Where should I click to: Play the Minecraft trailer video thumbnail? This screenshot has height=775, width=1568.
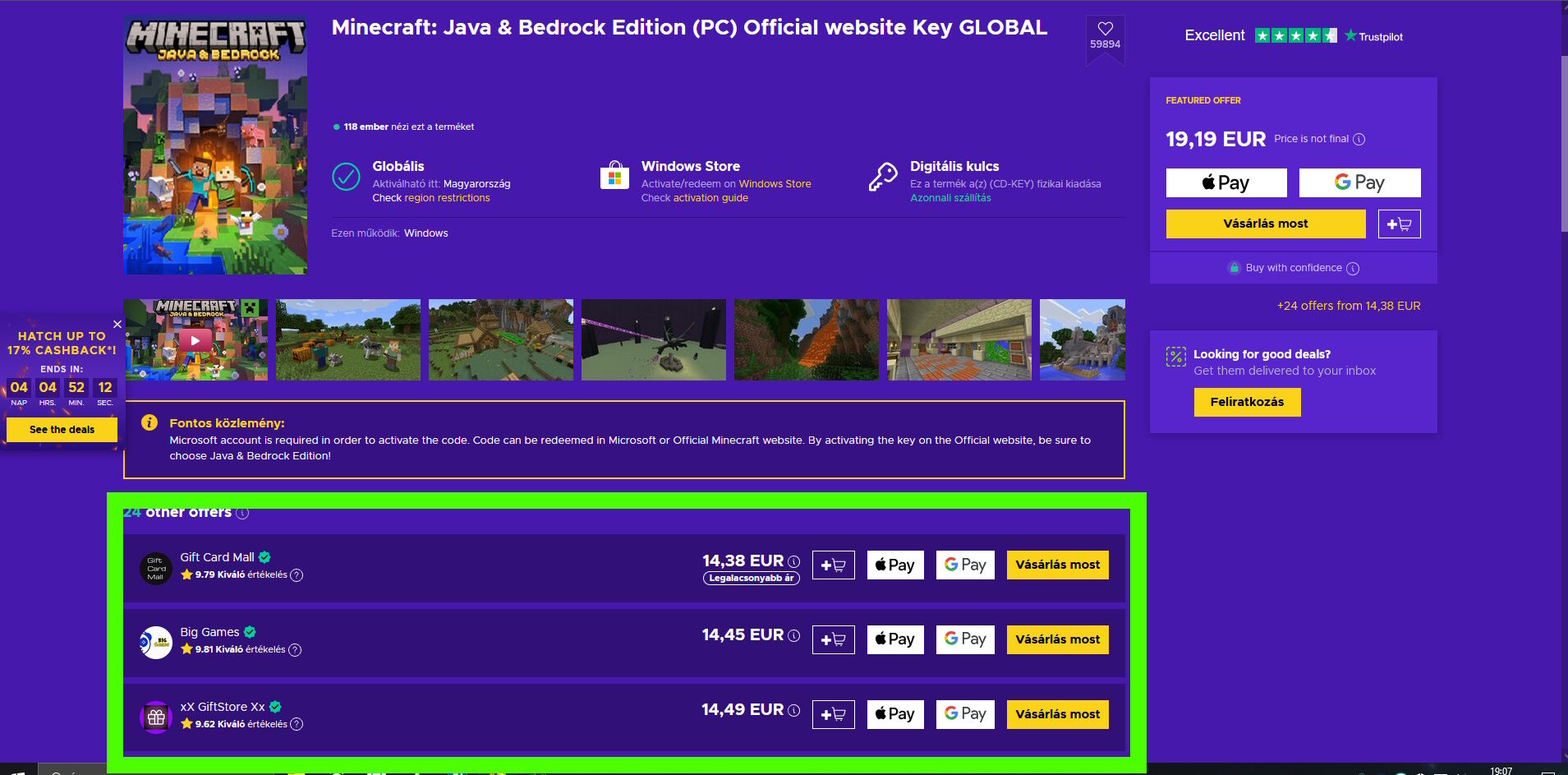(195, 340)
